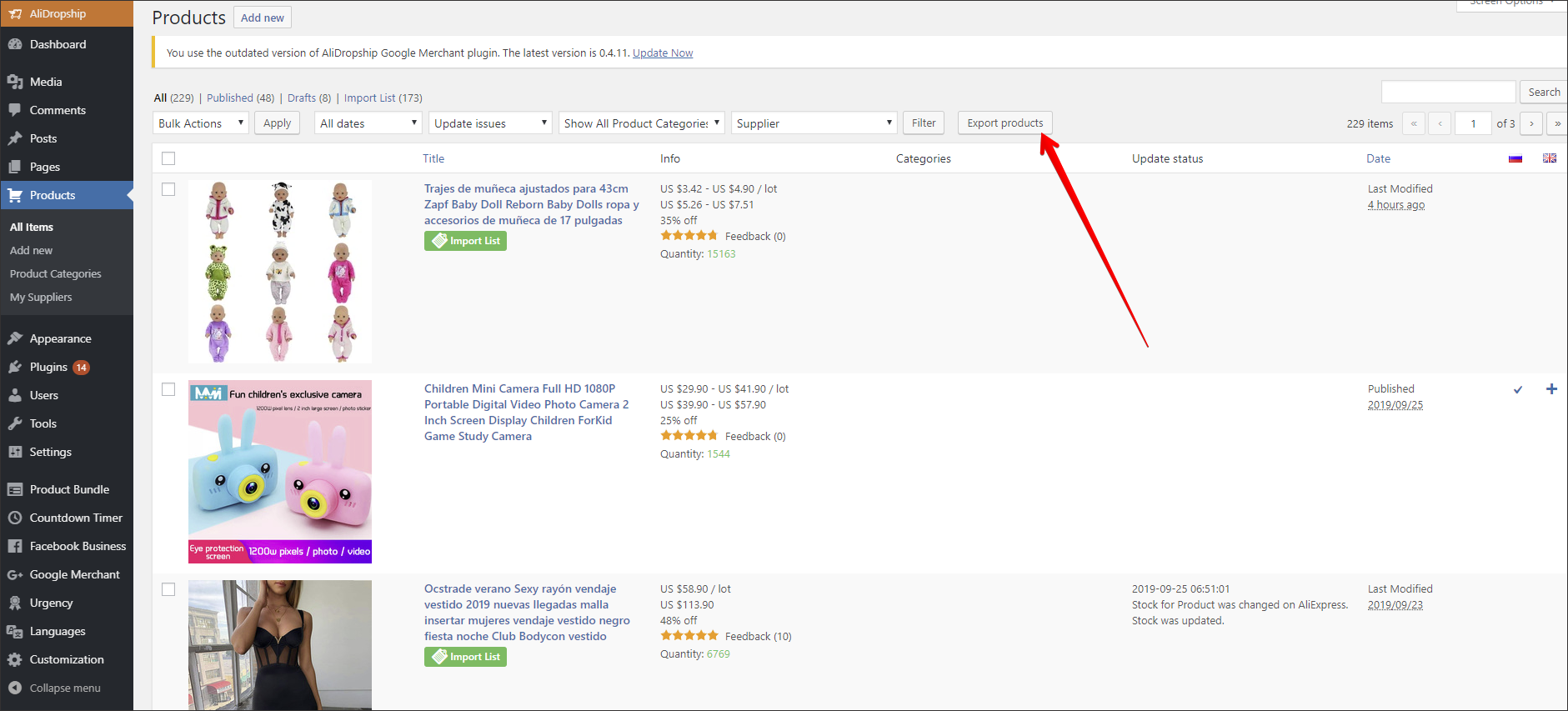Click the Export products button
Screen dimensions: 1568x711
[x=1005, y=123]
